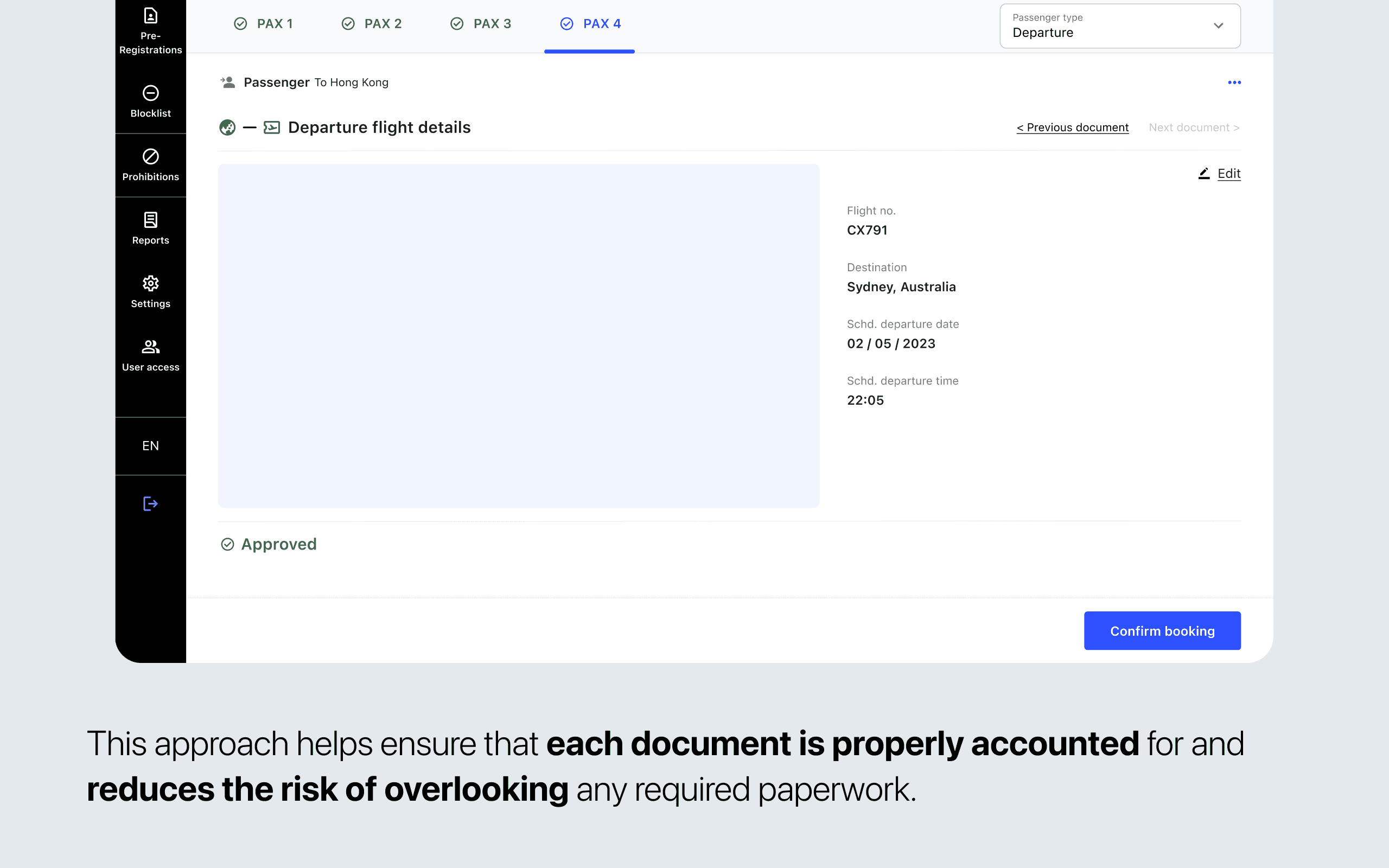Switch to the PAX 1 tab

(x=264, y=23)
